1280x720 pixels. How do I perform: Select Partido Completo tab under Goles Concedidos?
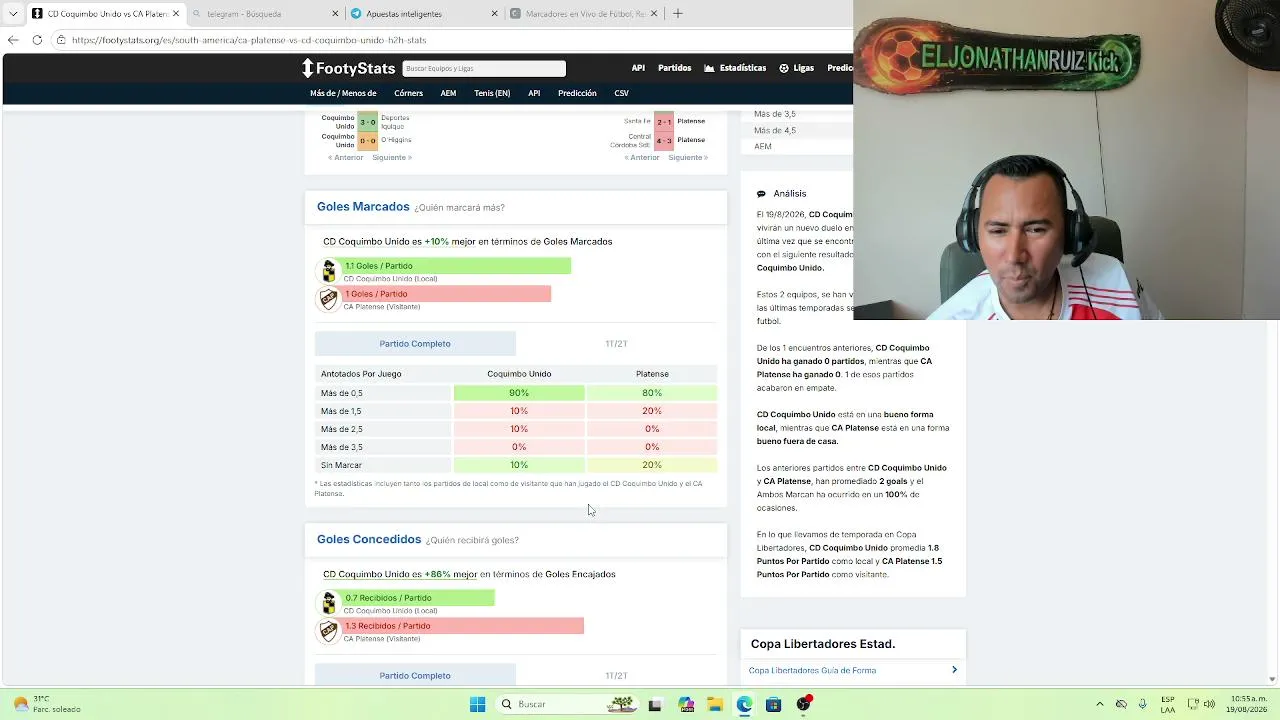(415, 676)
